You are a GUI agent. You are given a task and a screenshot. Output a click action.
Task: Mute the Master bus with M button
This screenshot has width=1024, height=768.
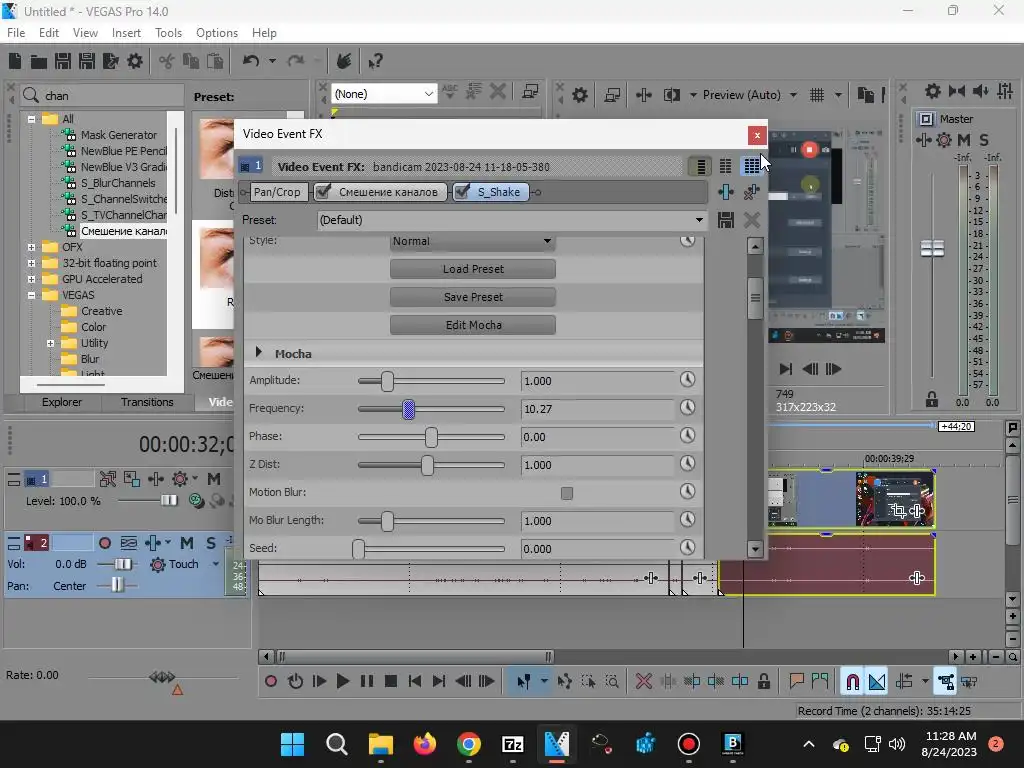click(x=963, y=140)
